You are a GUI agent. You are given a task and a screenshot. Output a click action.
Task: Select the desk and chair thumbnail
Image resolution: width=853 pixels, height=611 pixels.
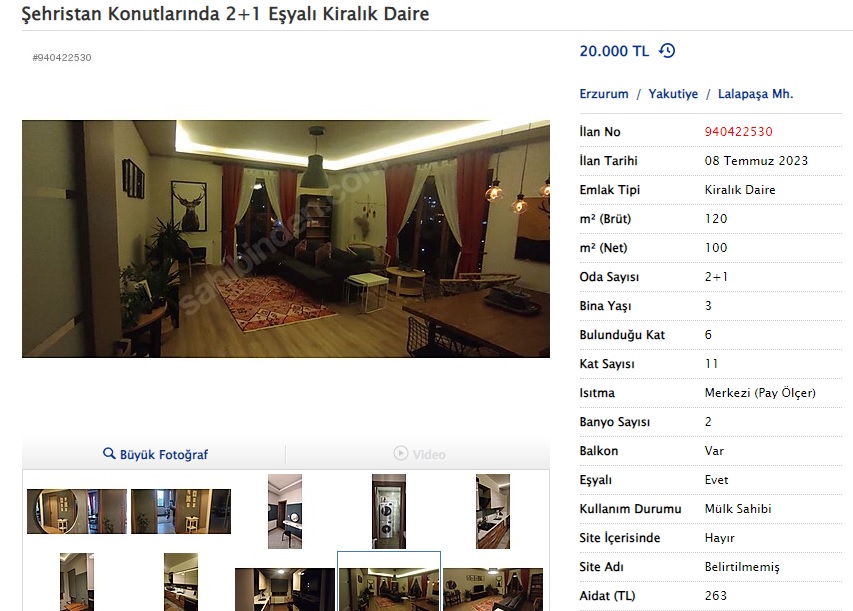(x=285, y=511)
